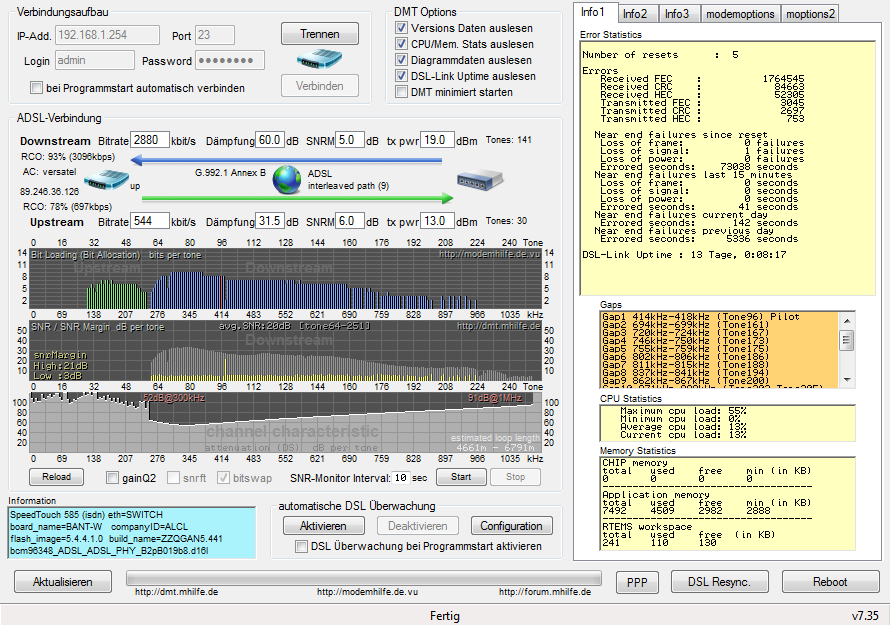Open the moptions2 tab
The height and width of the screenshot is (626, 890).
(x=811, y=13)
